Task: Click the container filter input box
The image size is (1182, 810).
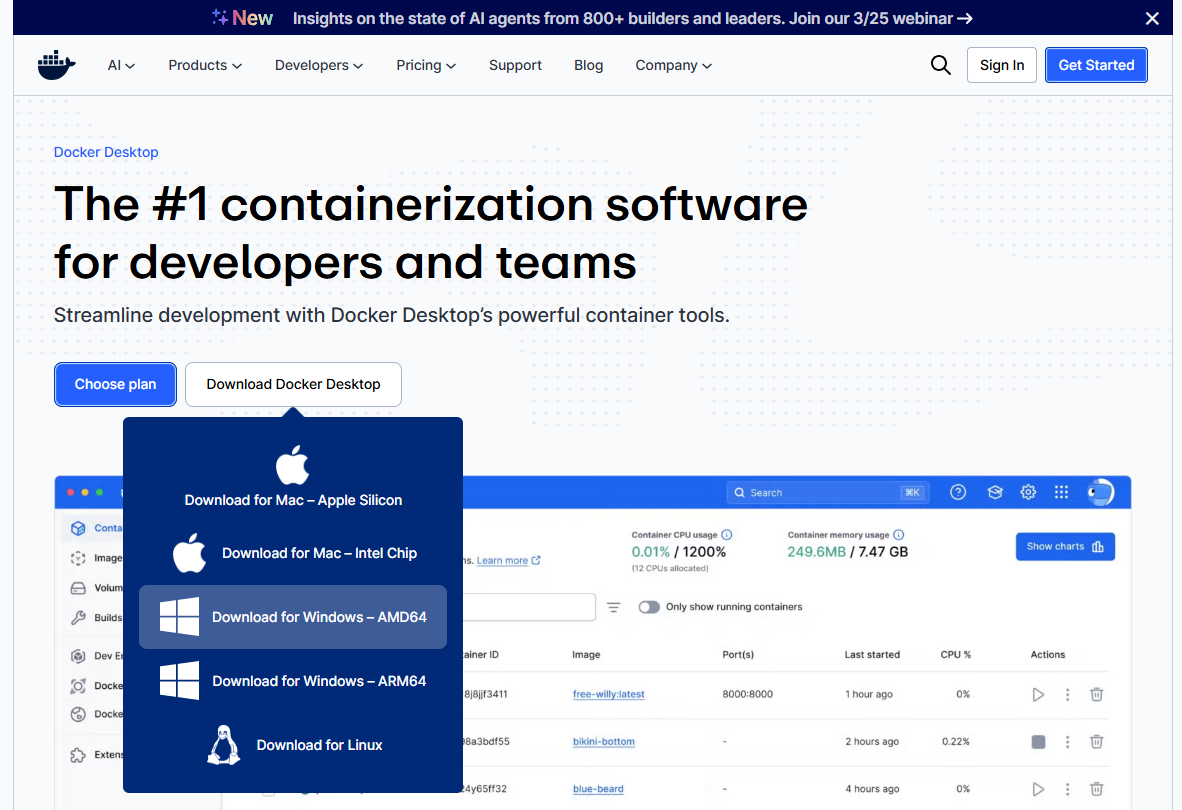Action: pyautogui.click(x=529, y=607)
